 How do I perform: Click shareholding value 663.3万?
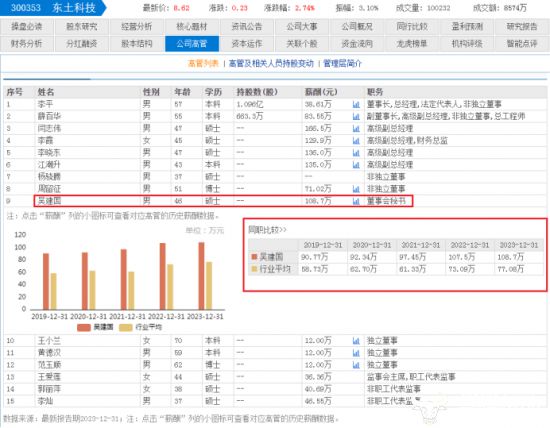click(250, 116)
